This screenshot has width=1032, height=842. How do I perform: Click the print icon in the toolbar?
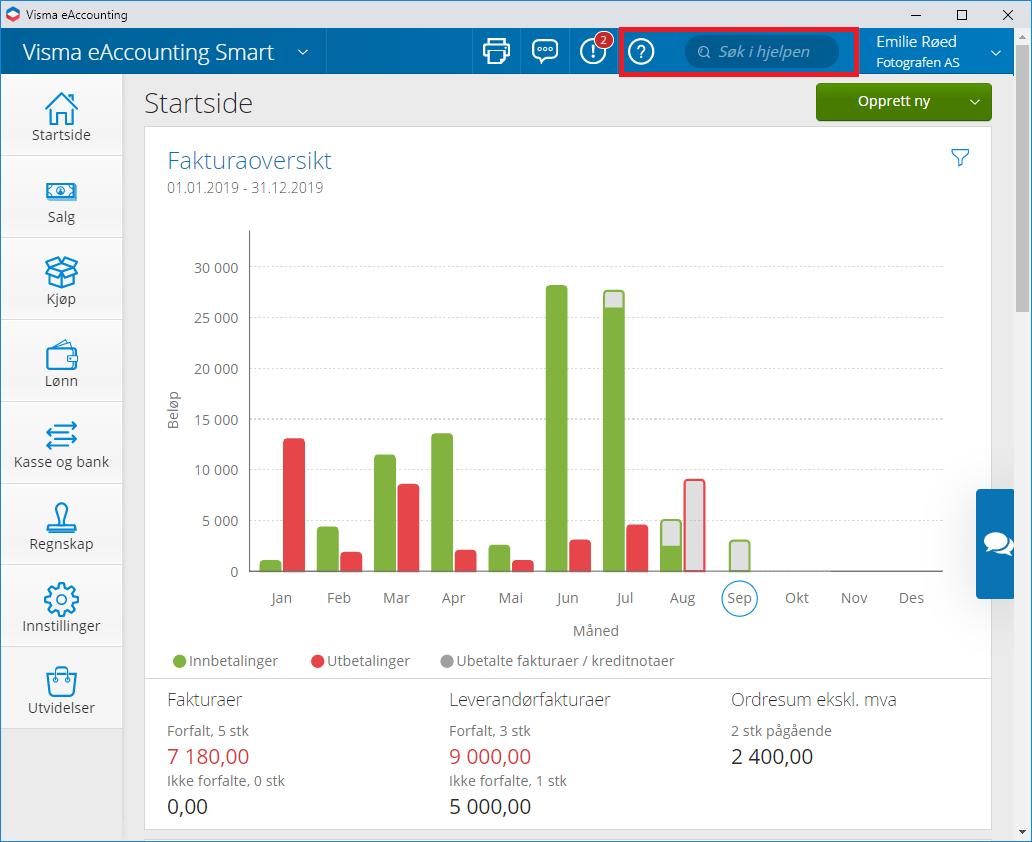point(494,50)
